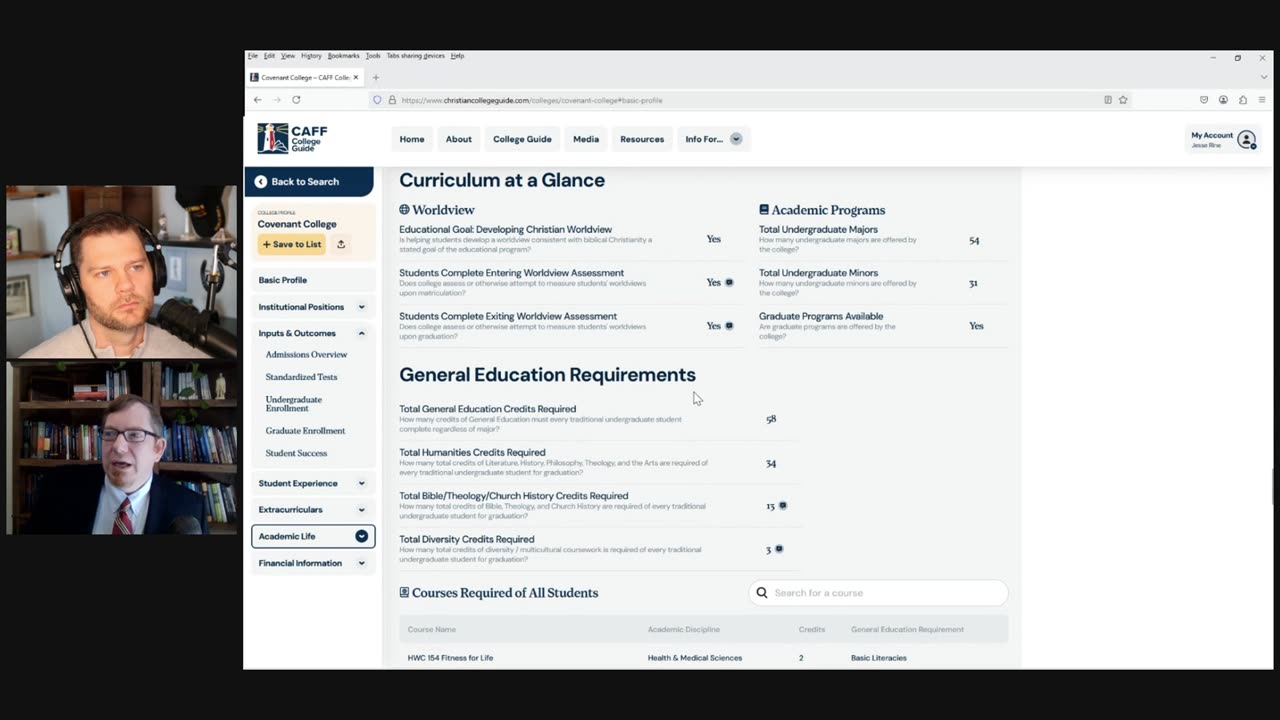Click the search magnifier icon in course search
The width and height of the screenshot is (1280, 720).
click(x=762, y=593)
